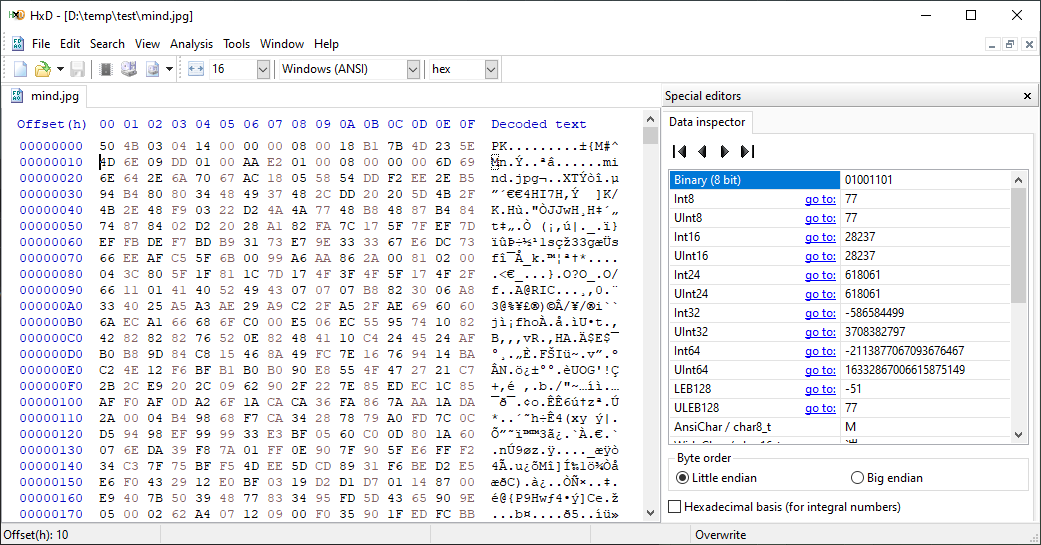This screenshot has width=1041, height=545.
Task: Open the Search menu
Action: point(107,44)
